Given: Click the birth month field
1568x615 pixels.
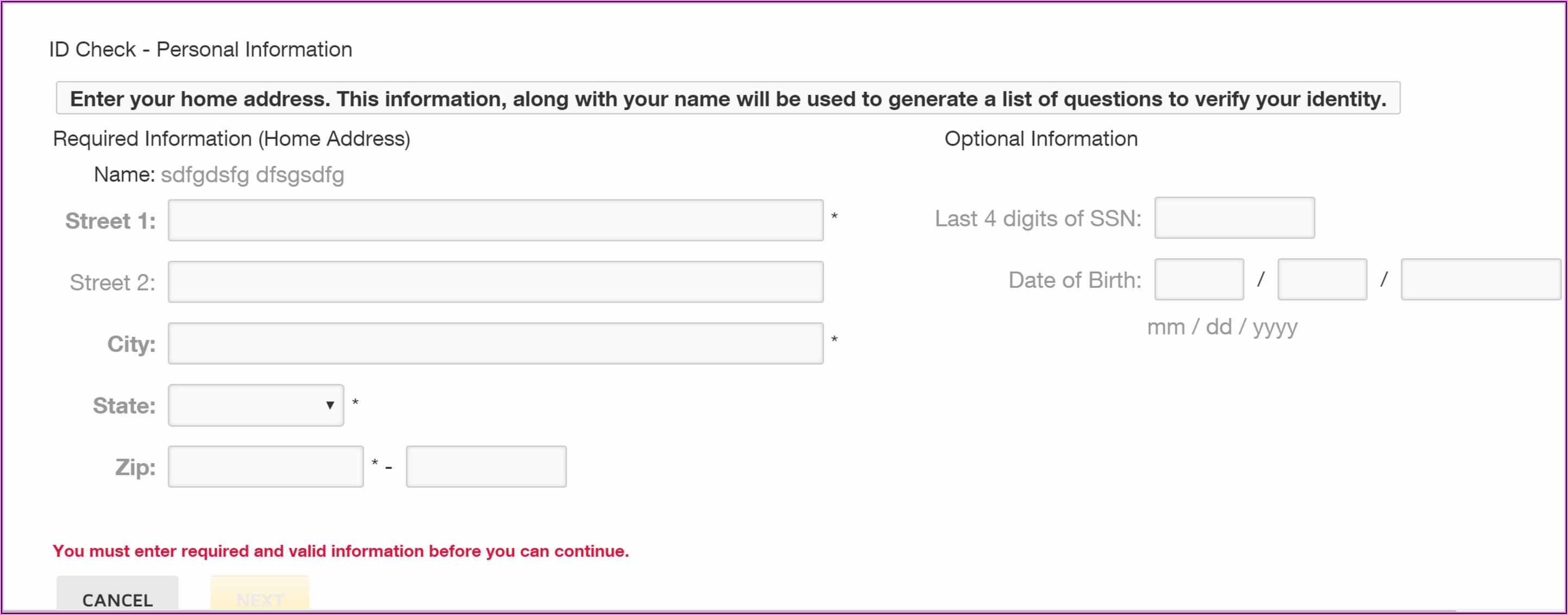Looking at the screenshot, I should point(1198,279).
